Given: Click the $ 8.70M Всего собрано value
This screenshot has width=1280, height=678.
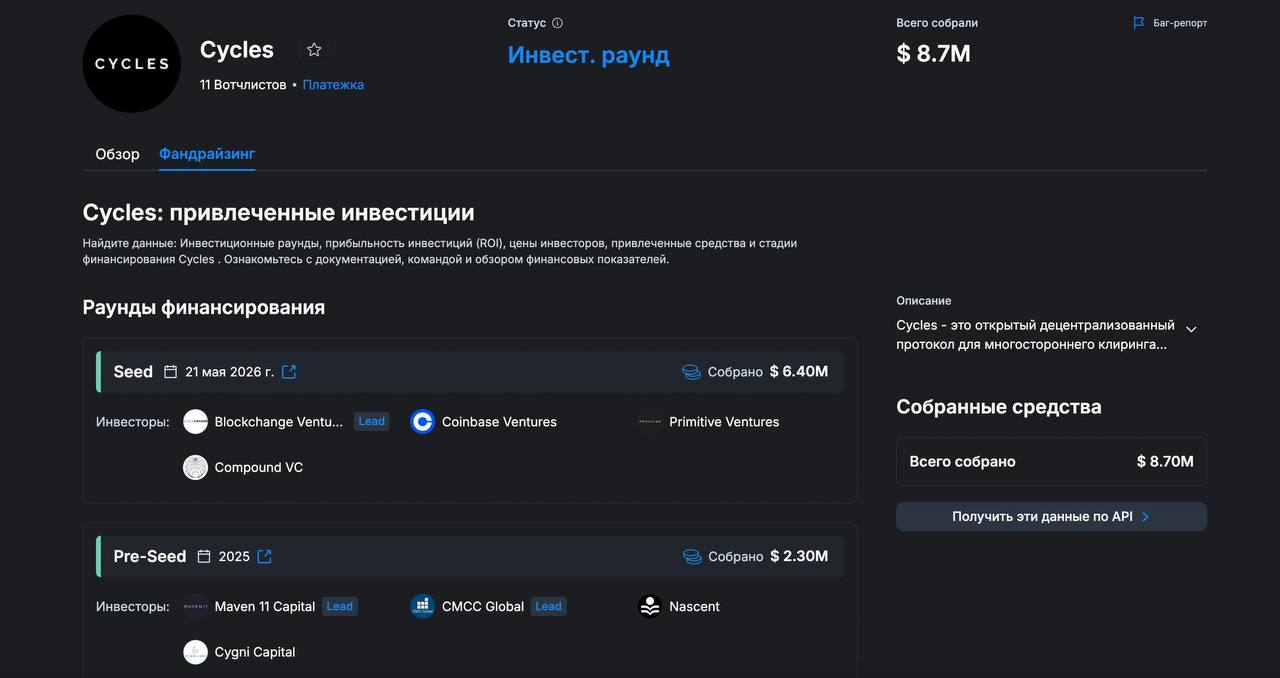Looking at the screenshot, I should tap(1165, 462).
